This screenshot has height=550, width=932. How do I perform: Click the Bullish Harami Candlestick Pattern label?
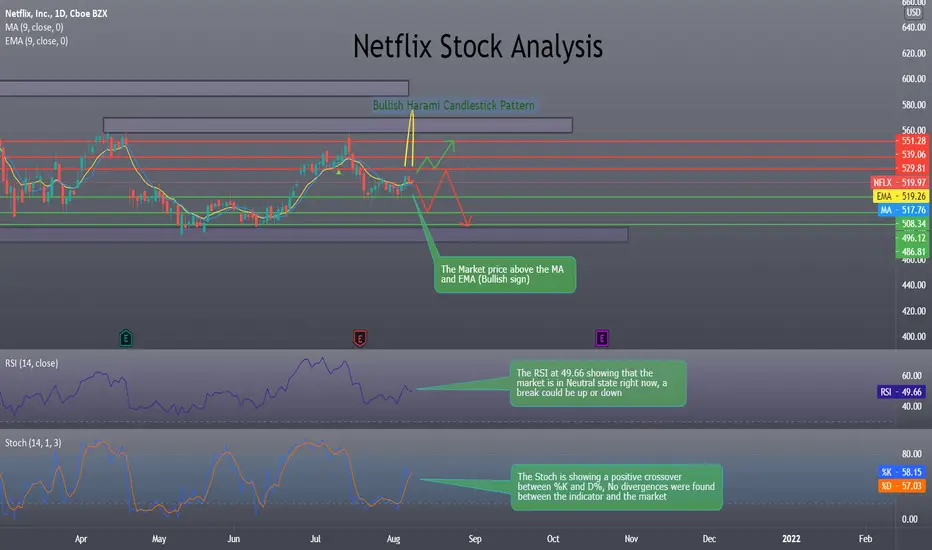[x=454, y=105]
